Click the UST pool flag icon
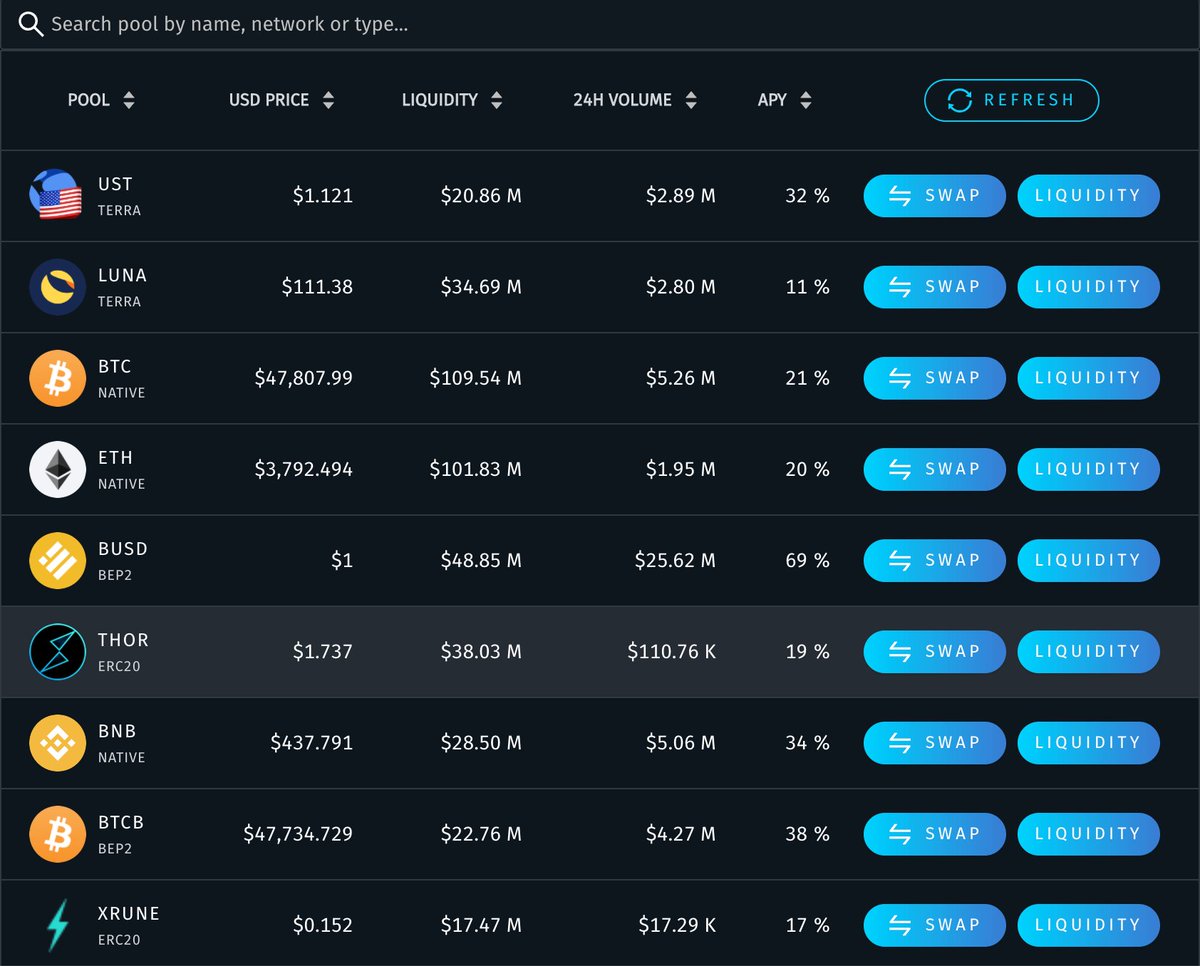Viewport: 1200px width, 966px height. [55, 195]
